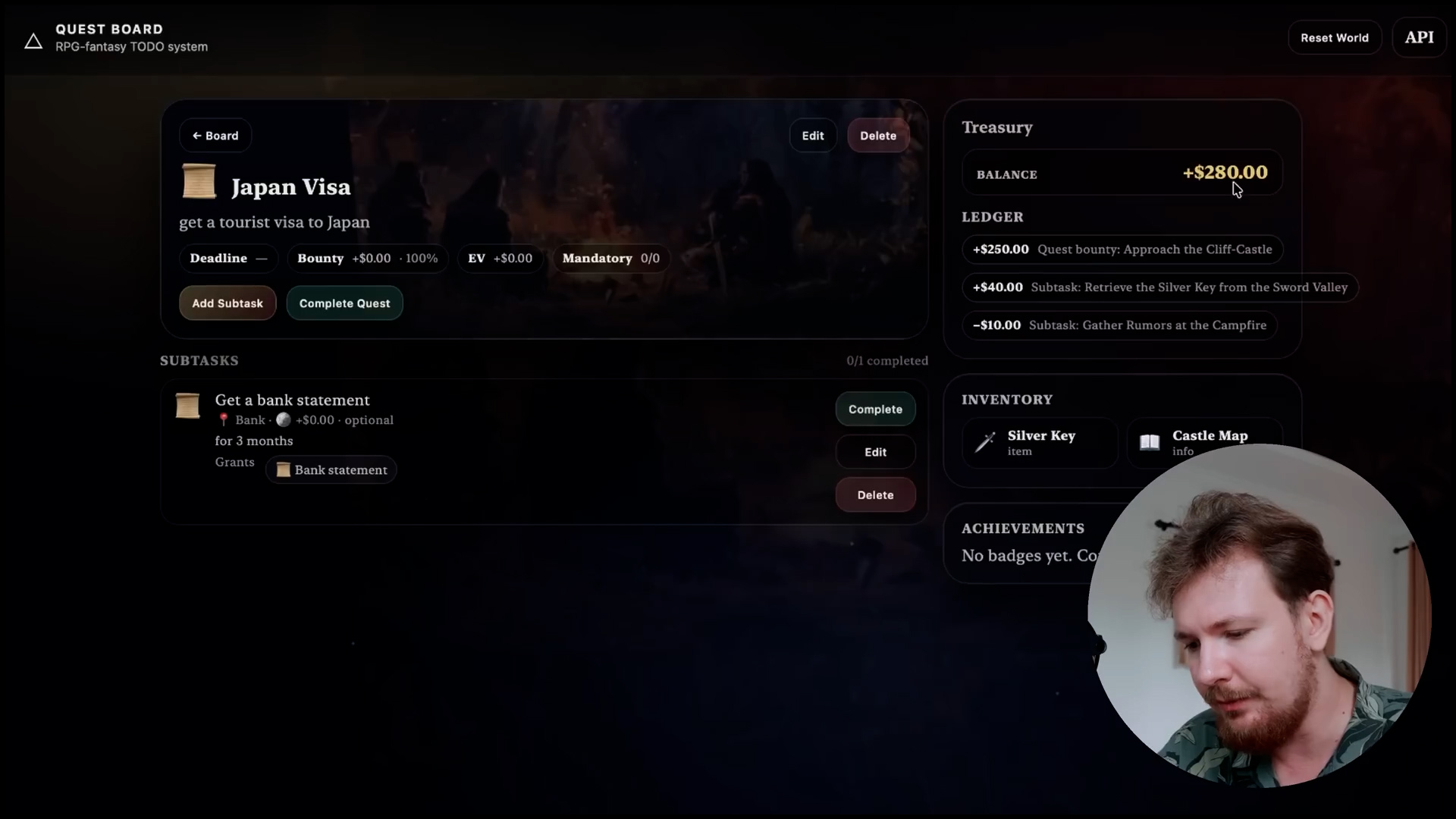Edit the bank statement subtask
1456x819 pixels.
(x=875, y=452)
